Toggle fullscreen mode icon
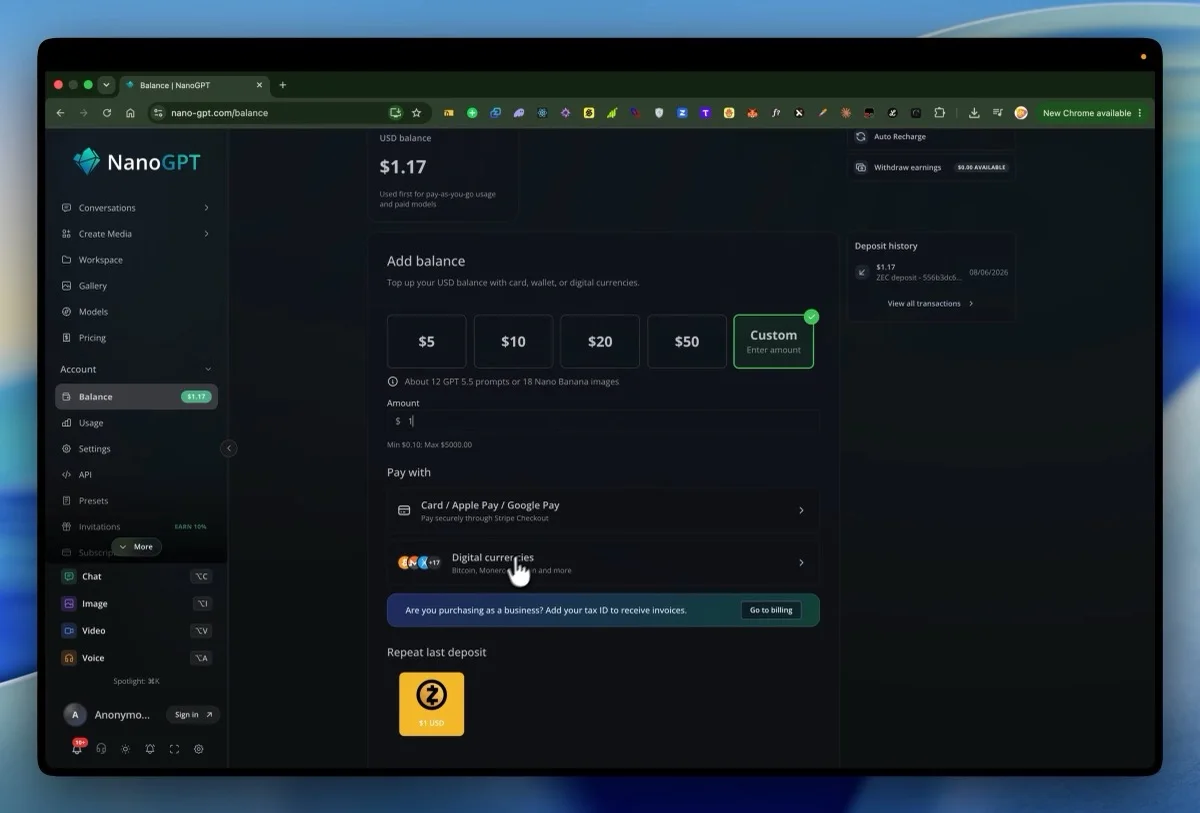 (x=174, y=749)
